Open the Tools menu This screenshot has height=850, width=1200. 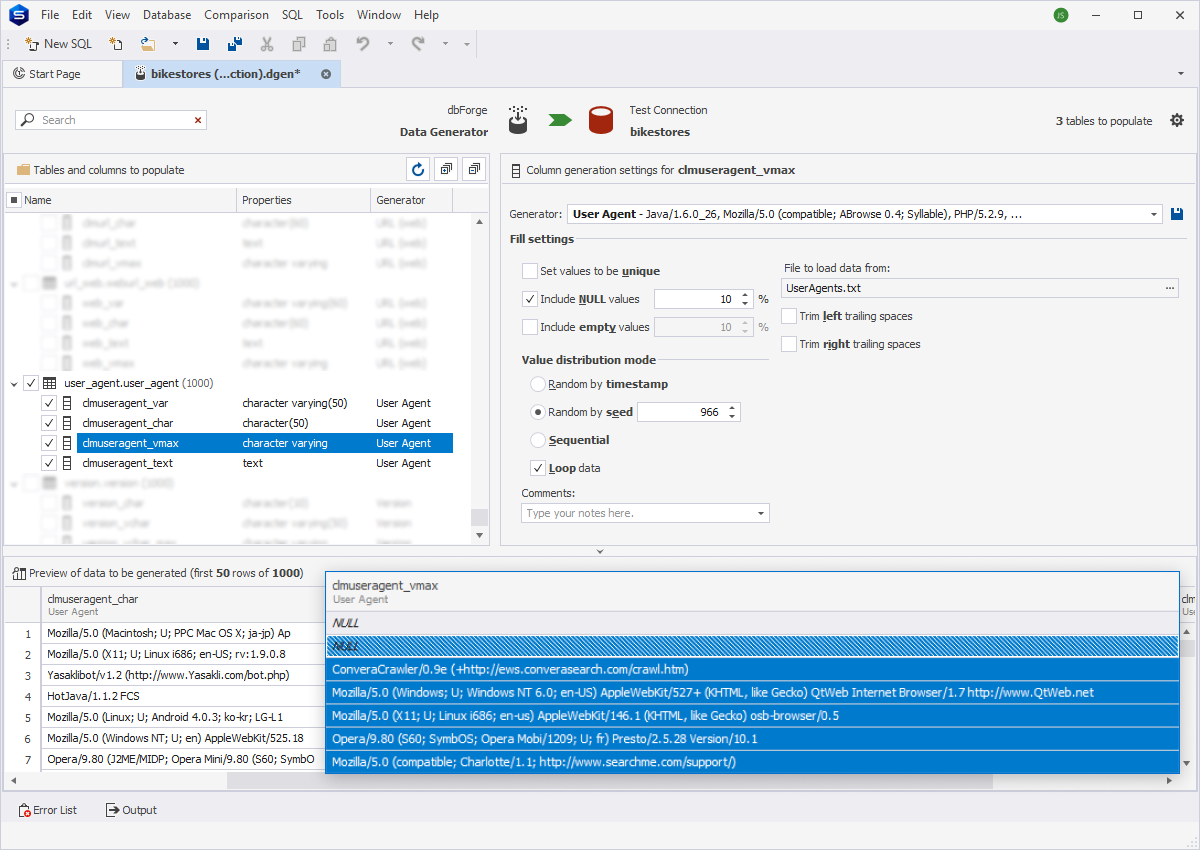[330, 15]
